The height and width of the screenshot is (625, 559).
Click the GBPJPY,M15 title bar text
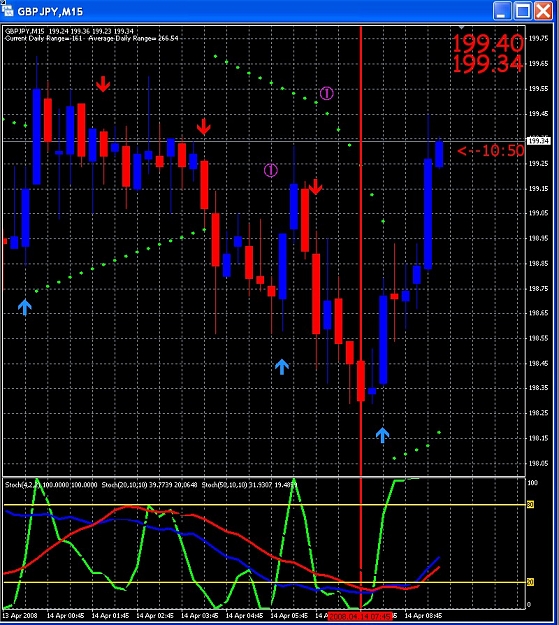[x=50, y=12]
